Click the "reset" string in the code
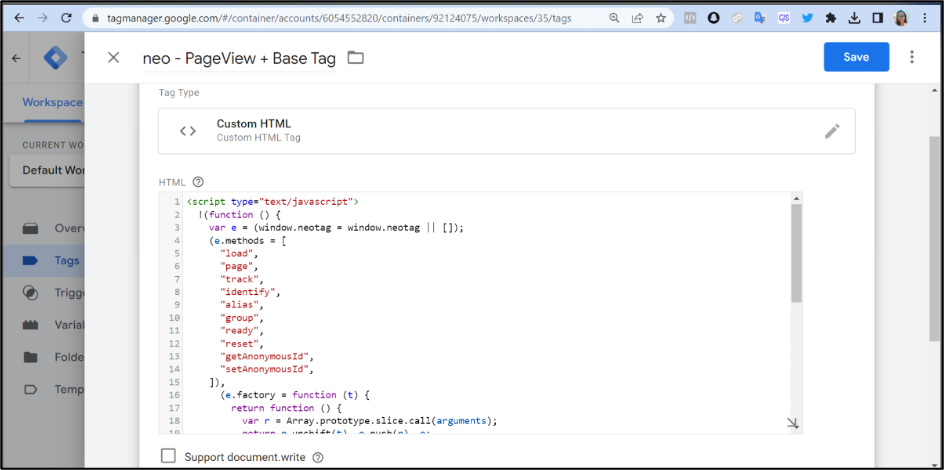The height and width of the screenshot is (470, 945). [240, 343]
